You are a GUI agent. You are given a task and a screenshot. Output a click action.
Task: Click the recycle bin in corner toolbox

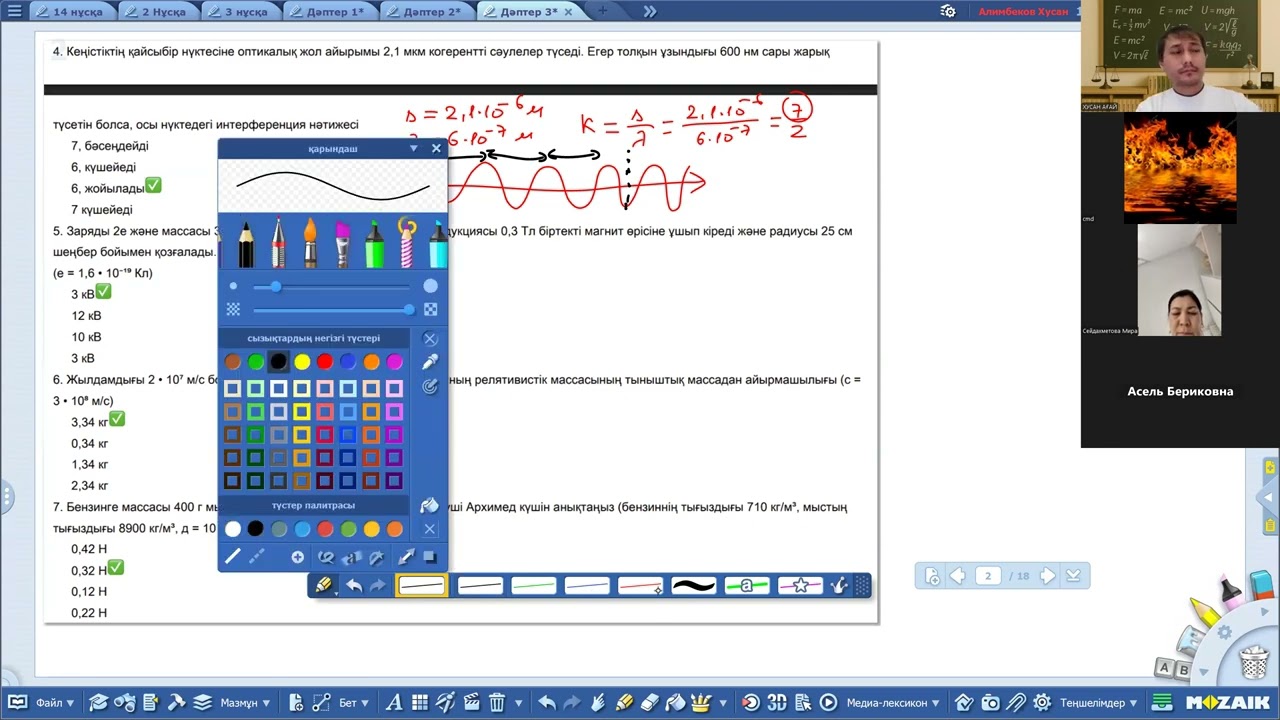click(x=1253, y=662)
